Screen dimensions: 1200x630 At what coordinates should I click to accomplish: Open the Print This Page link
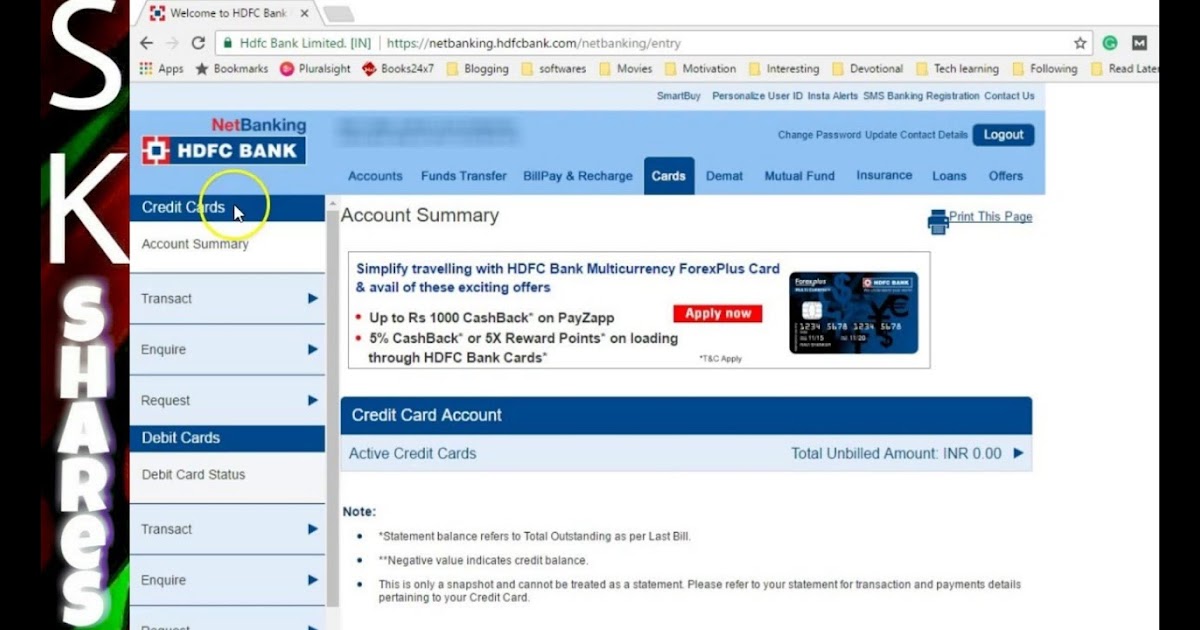tap(991, 217)
